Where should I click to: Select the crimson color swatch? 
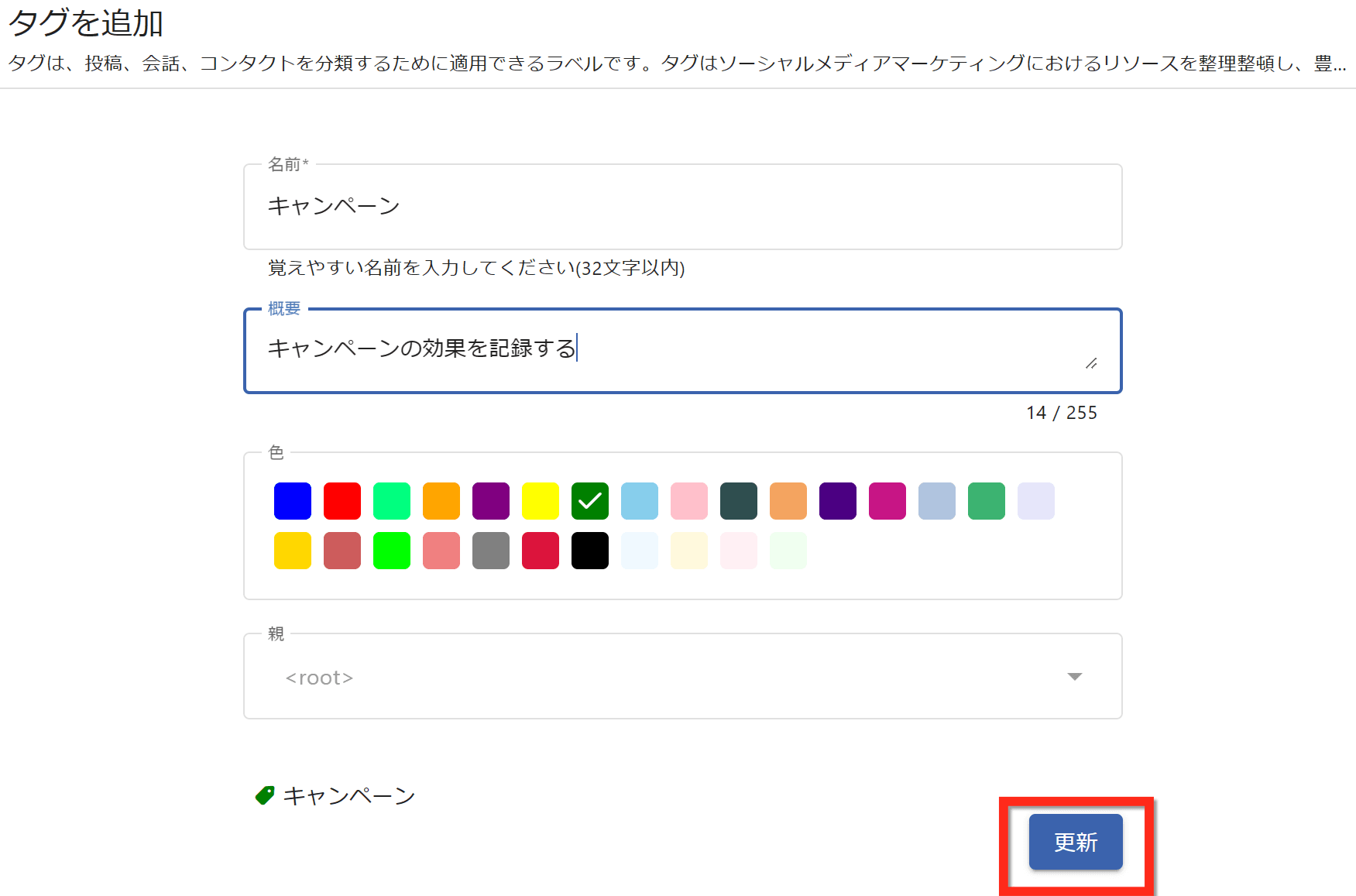pyautogui.click(x=541, y=551)
